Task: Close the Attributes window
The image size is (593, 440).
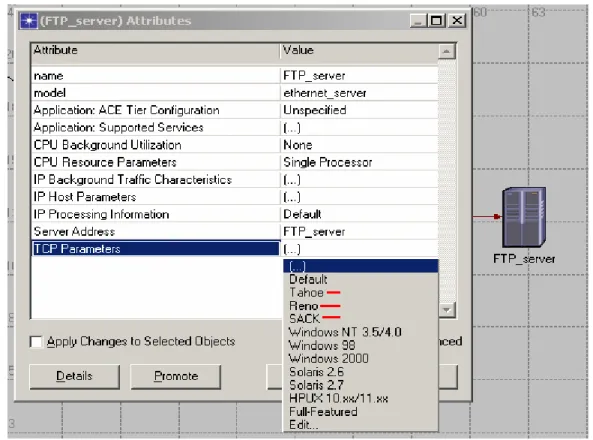Action: pos(457,20)
